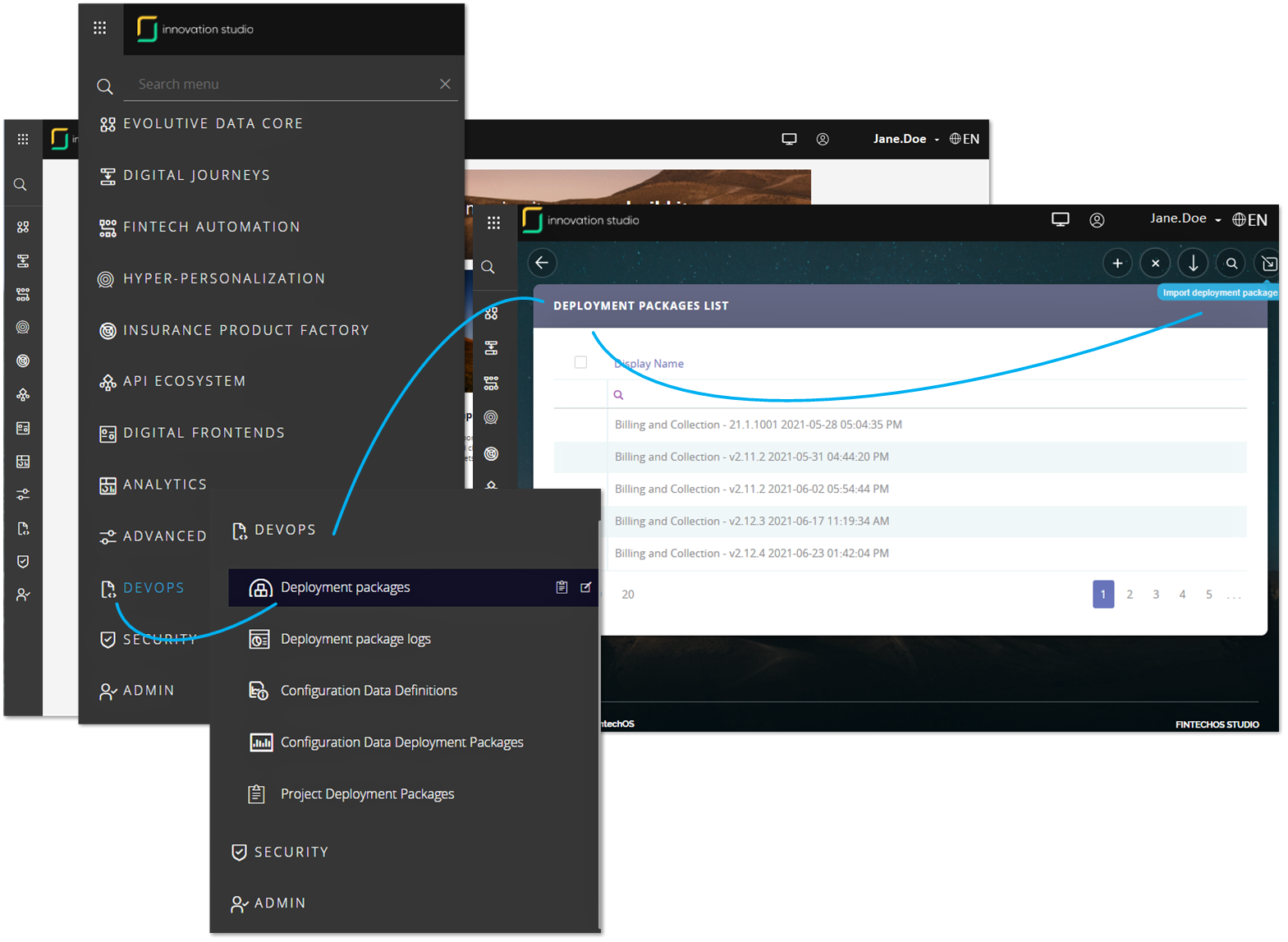The height and width of the screenshot is (942, 1288).
Task: Click the clipboard icon on Deployment packages
Action: tap(561, 587)
